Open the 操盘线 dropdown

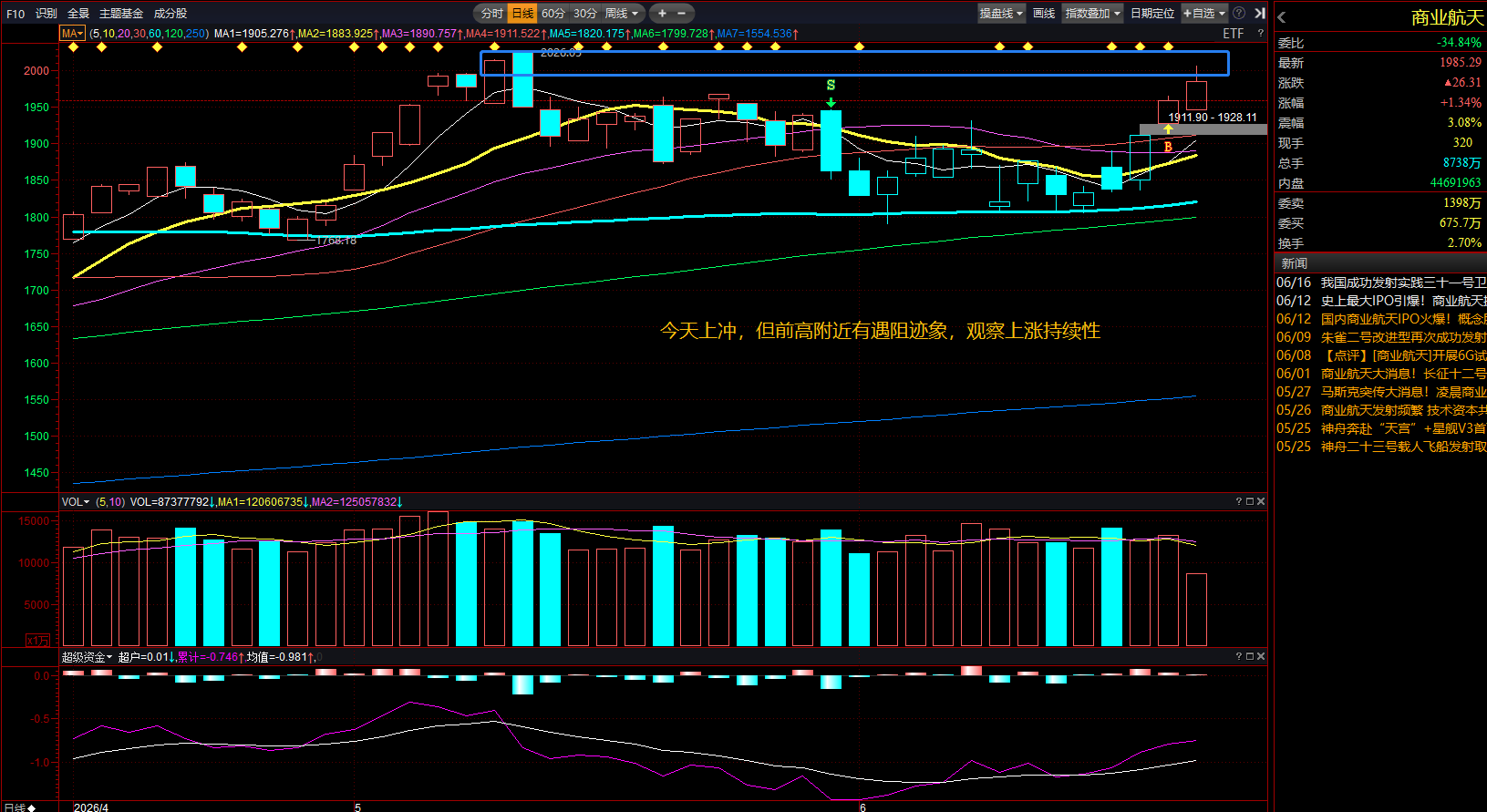[x=1002, y=14]
